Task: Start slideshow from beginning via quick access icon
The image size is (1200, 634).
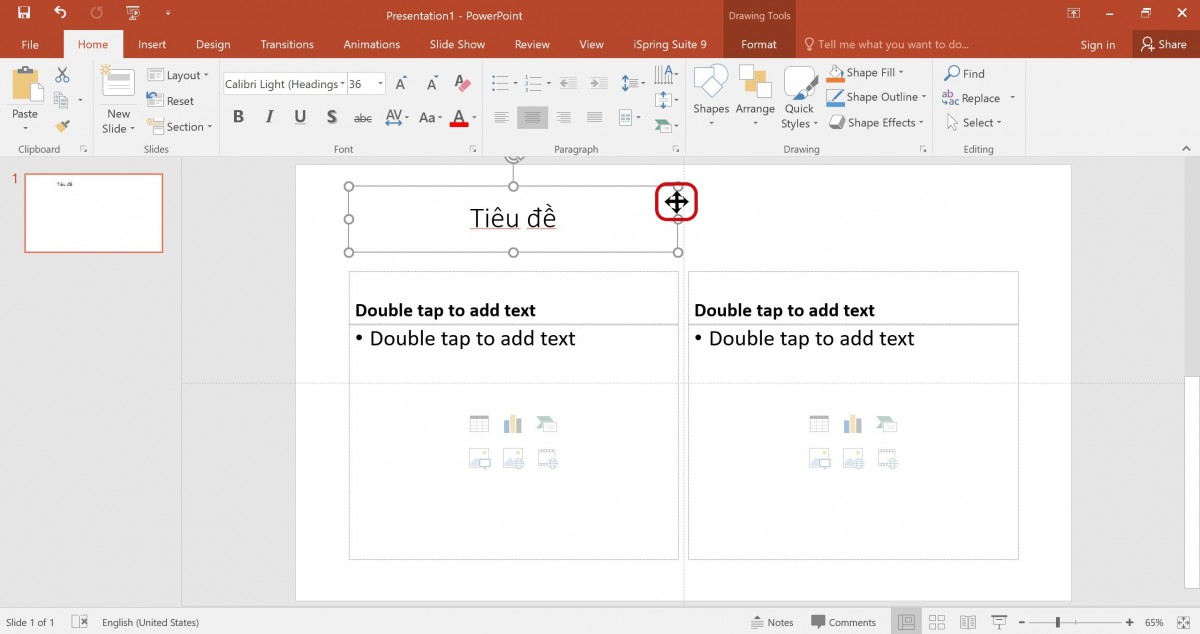Action: tap(133, 14)
